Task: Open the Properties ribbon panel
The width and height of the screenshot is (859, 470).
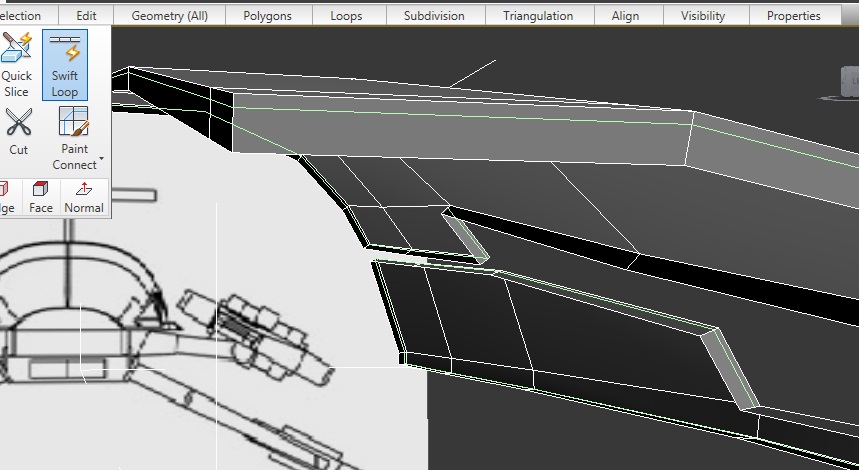Action: coord(793,16)
